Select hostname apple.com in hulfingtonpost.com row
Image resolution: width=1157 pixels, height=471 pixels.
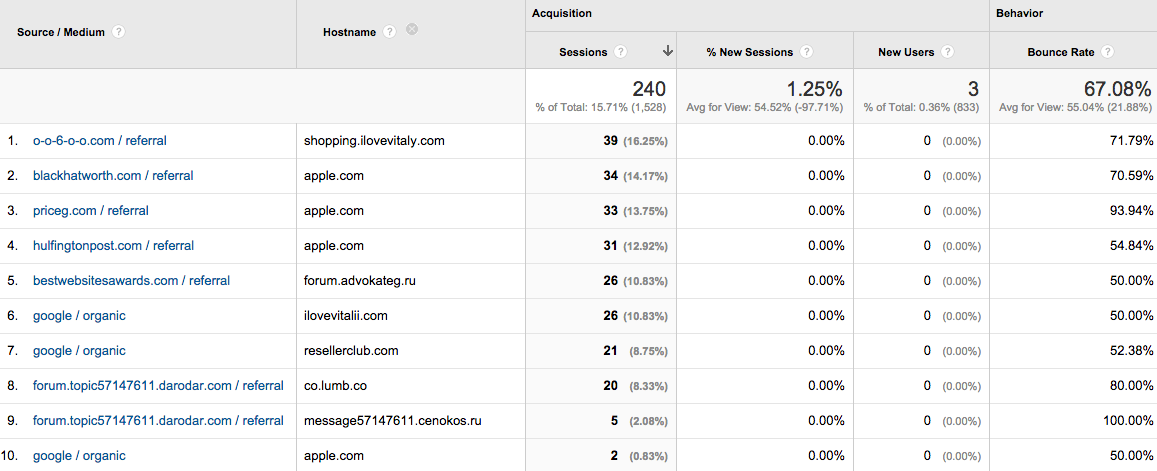pos(334,245)
